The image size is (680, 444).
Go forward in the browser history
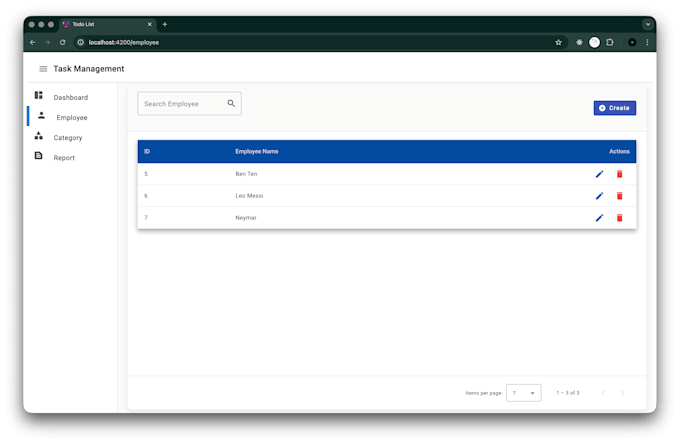click(47, 42)
